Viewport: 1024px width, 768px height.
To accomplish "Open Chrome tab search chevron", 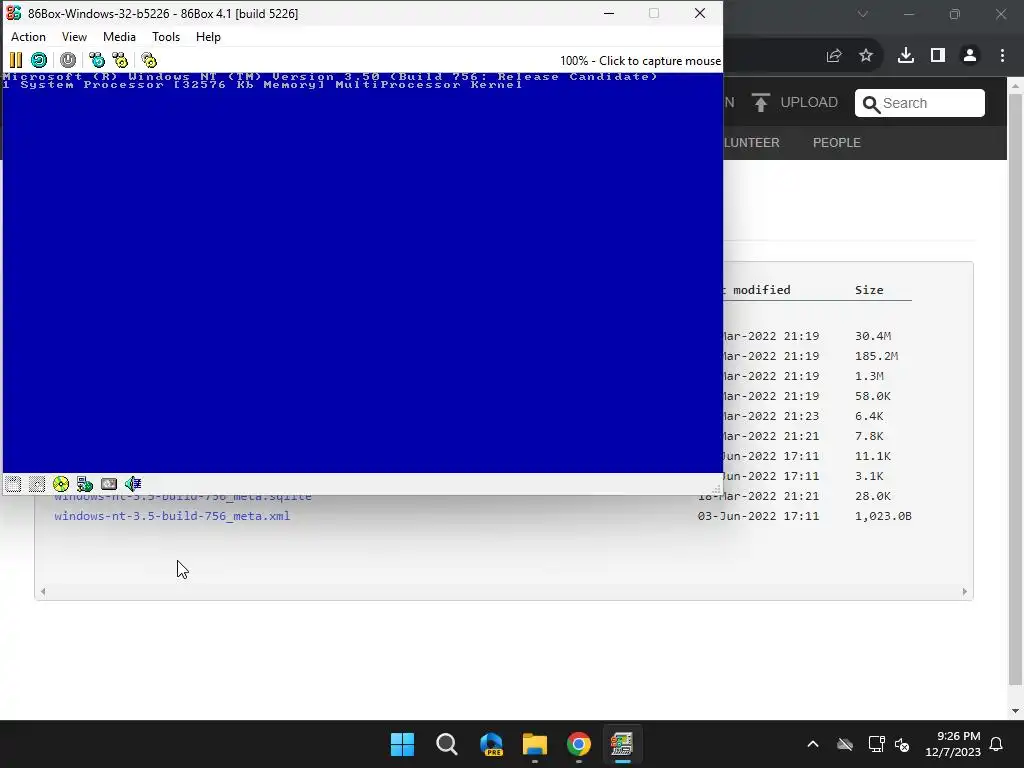I will pos(863,14).
